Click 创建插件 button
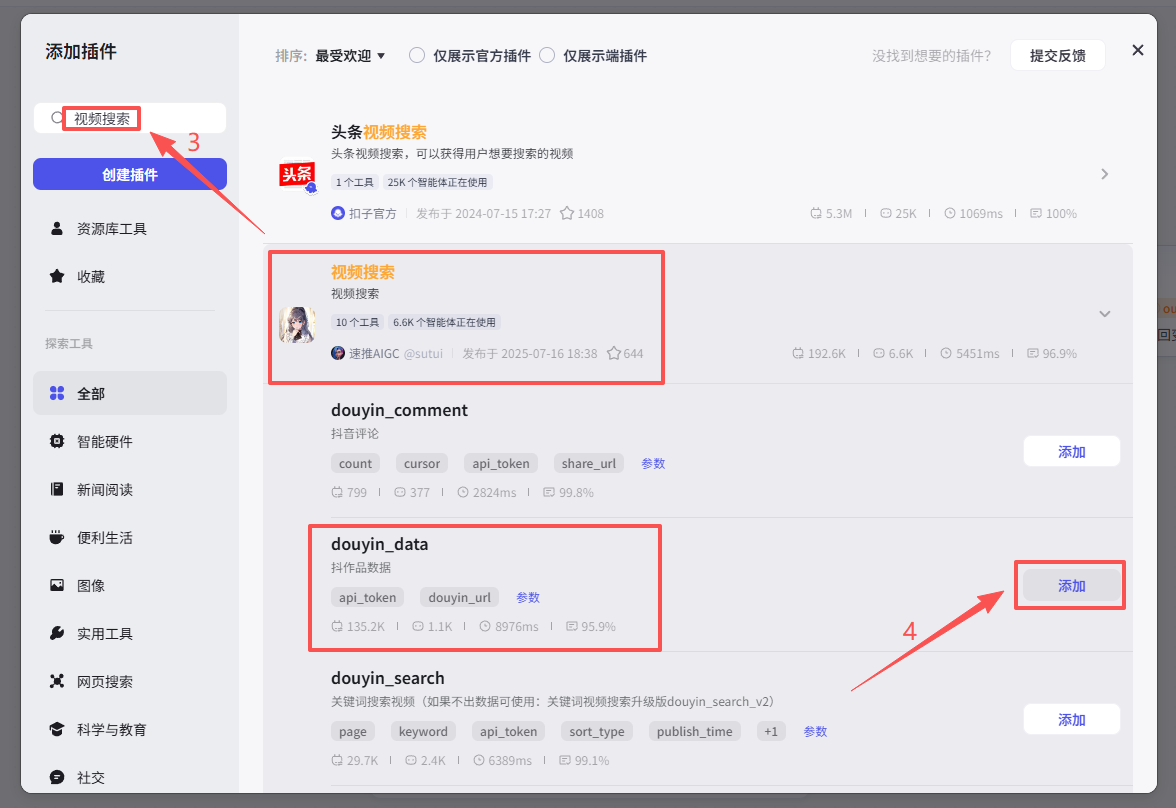1176x808 pixels. coord(130,174)
